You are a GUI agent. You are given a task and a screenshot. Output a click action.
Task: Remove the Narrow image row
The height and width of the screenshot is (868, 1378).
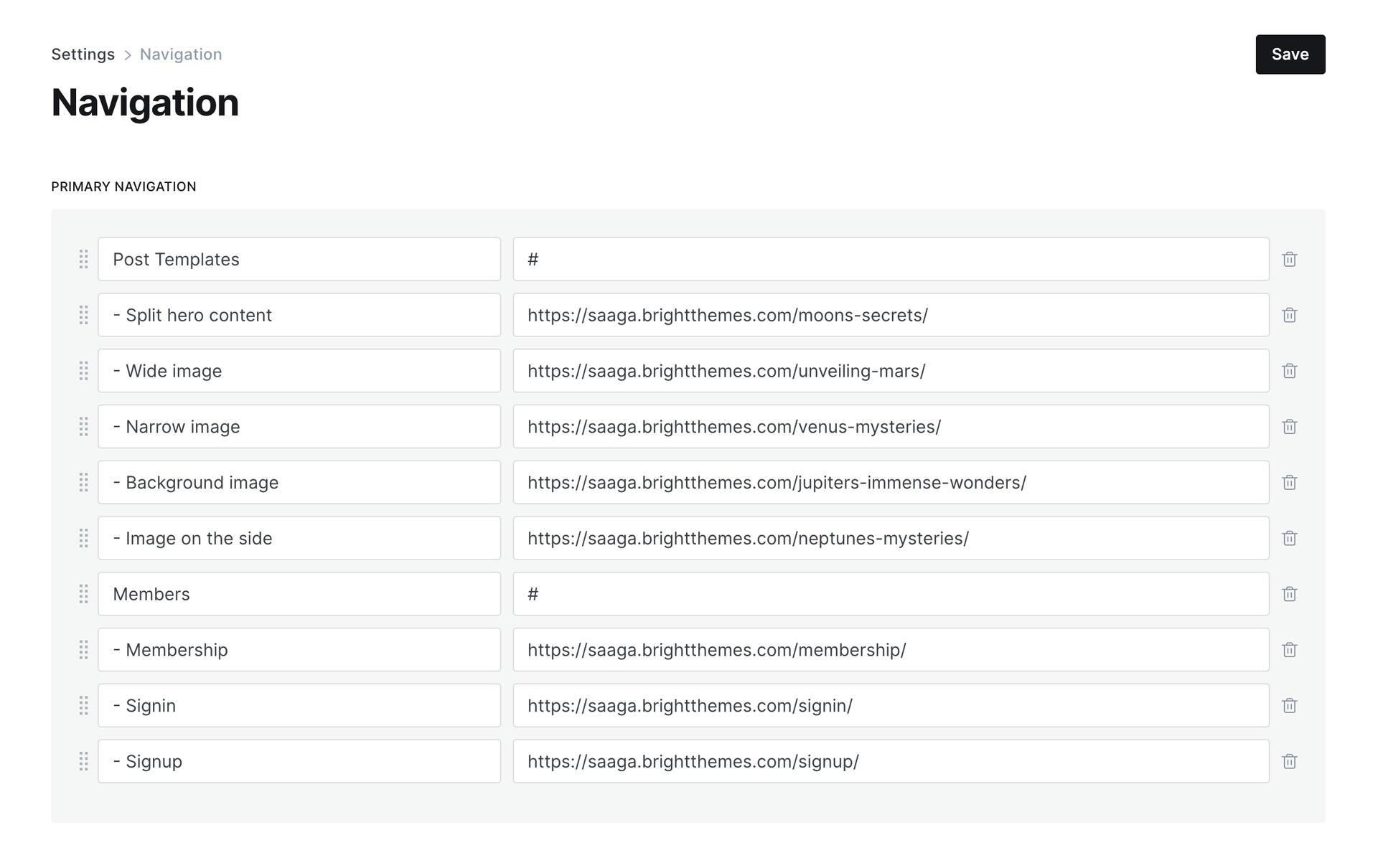[1290, 427]
